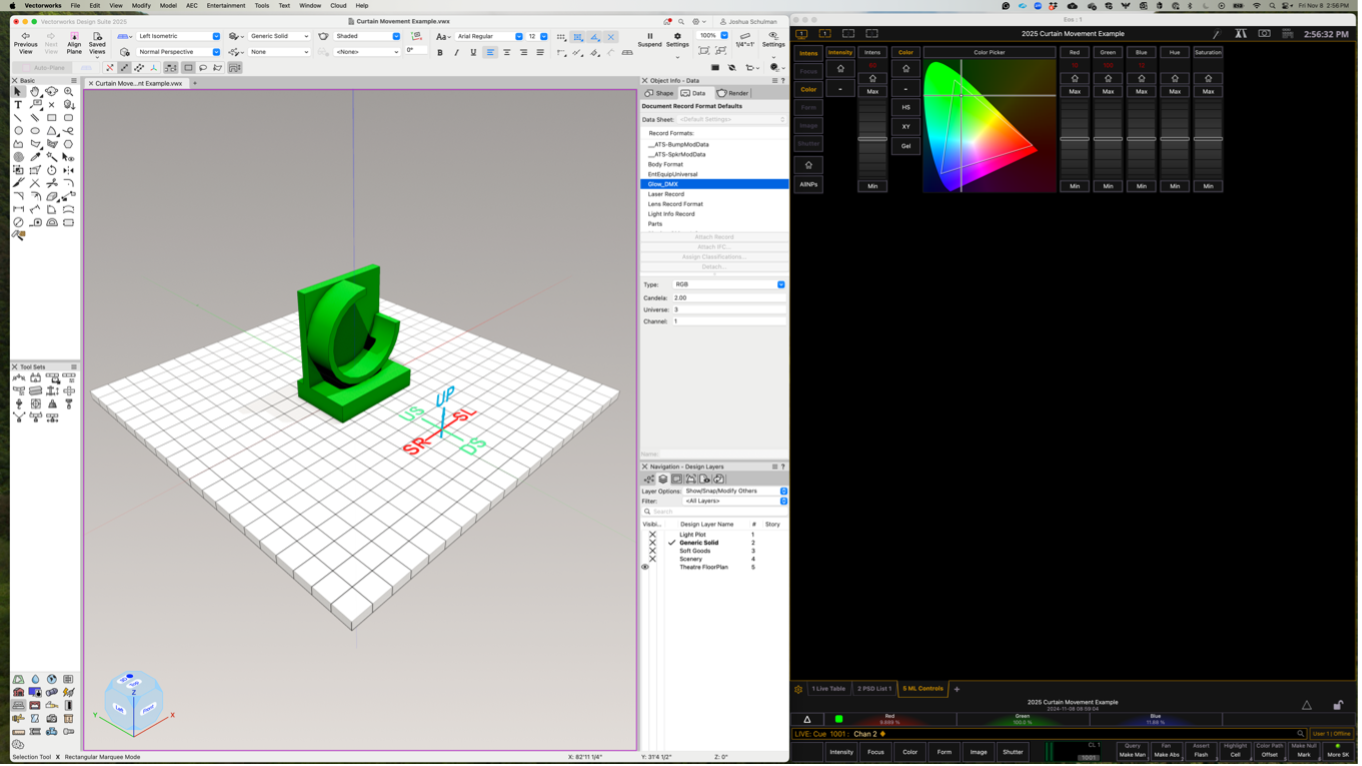
Task: Select the Pan hand tool
Action: pyautogui.click(x=34, y=91)
